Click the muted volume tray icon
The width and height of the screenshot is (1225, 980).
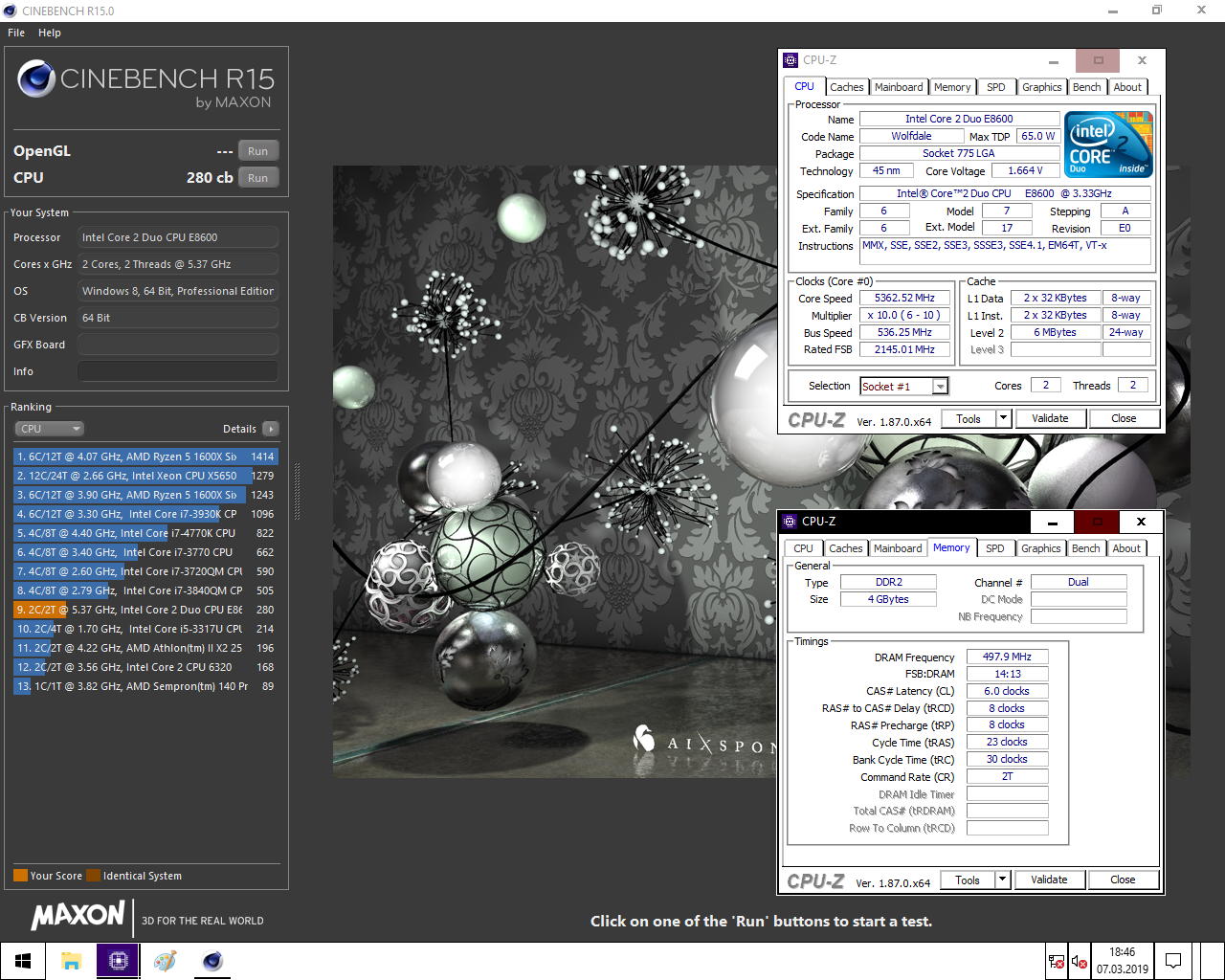[x=1079, y=961]
